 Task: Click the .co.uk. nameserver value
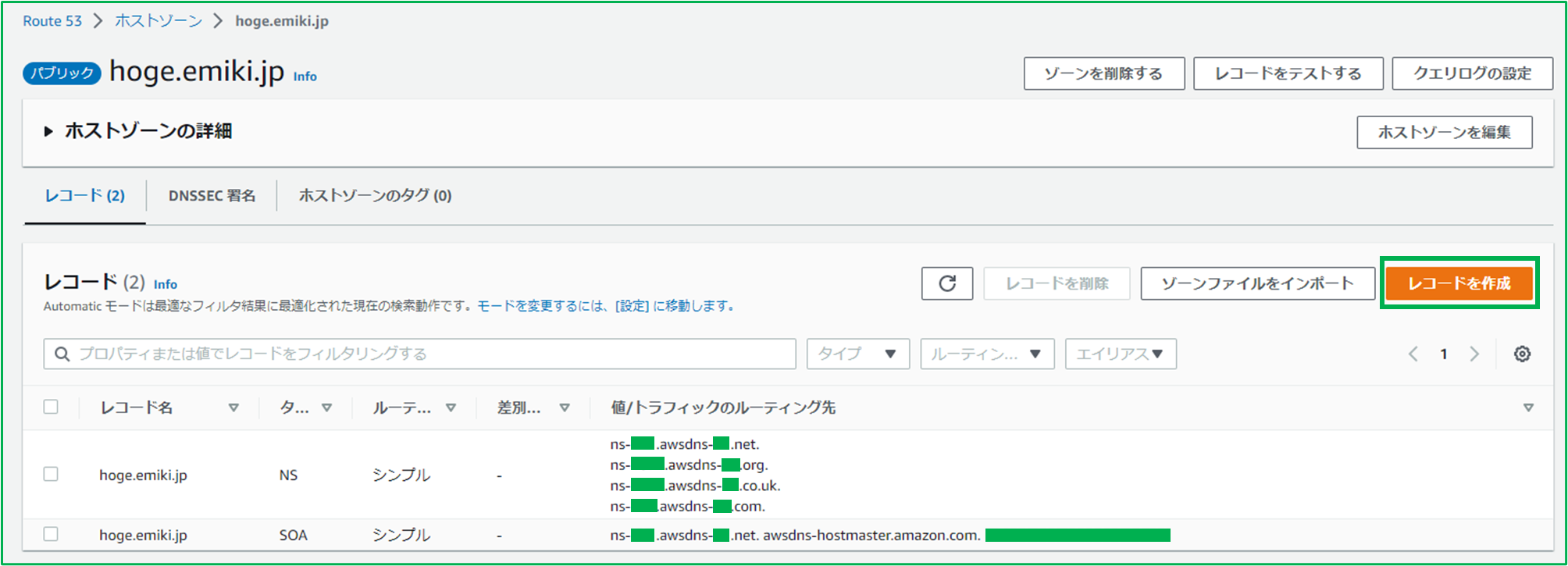pyautogui.click(x=695, y=486)
